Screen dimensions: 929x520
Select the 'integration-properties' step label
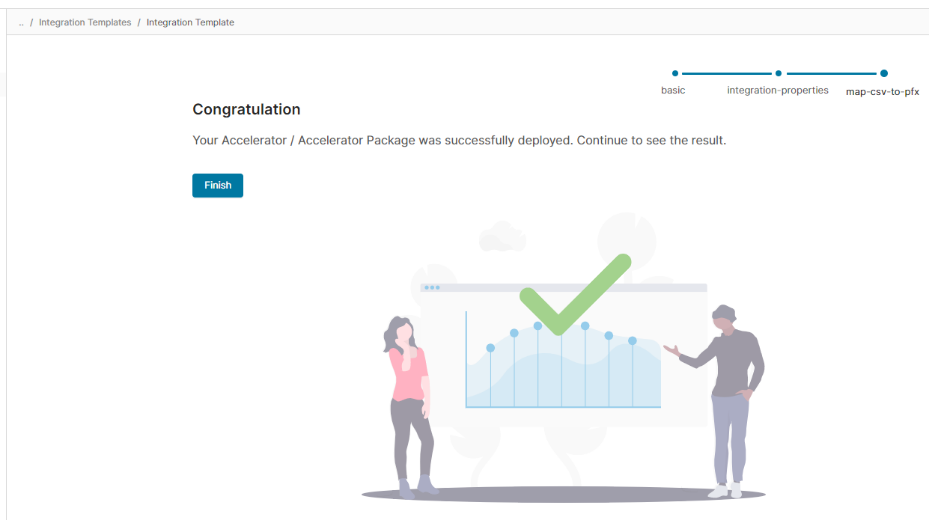click(x=777, y=90)
